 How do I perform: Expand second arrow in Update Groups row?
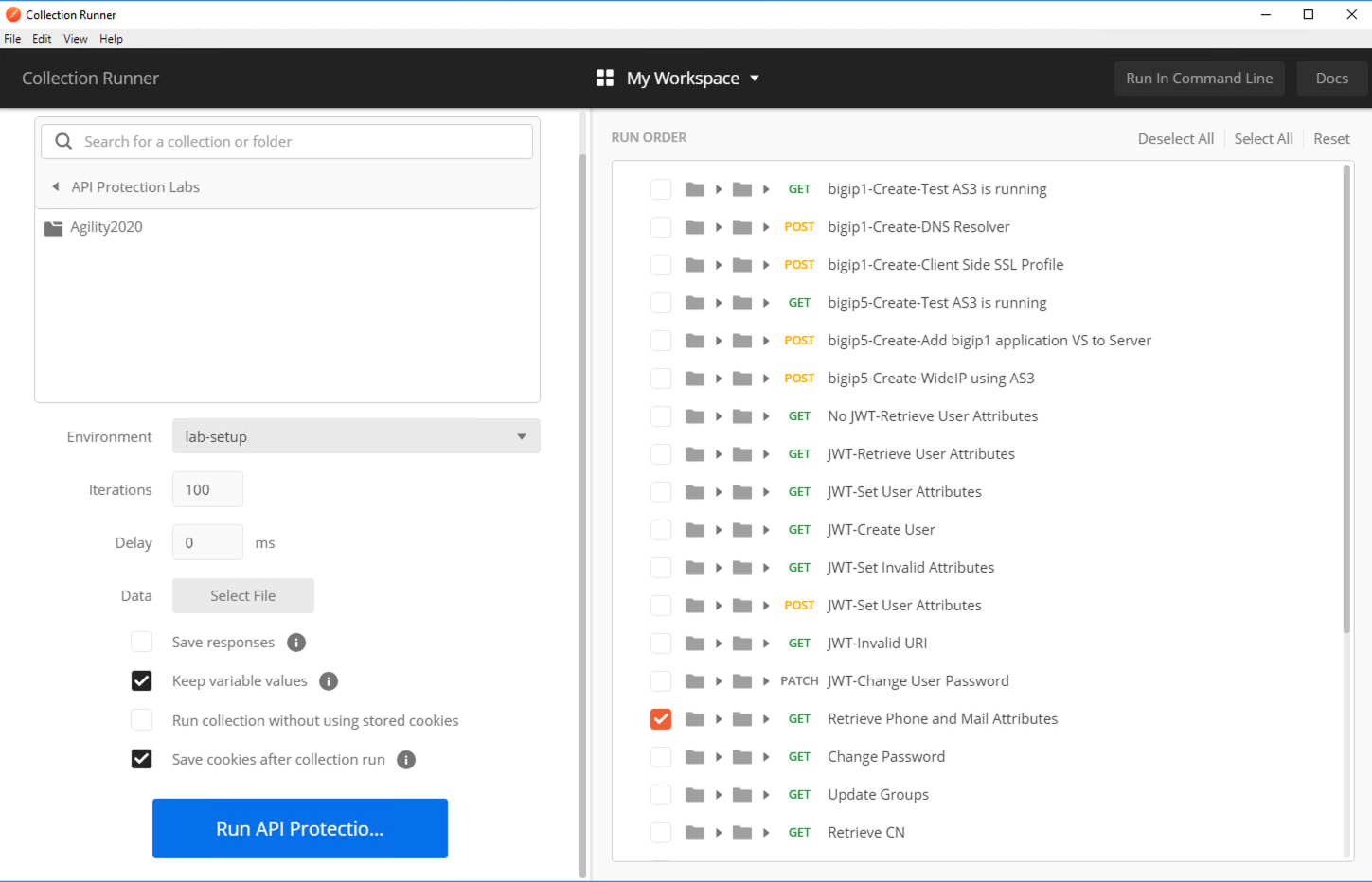coord(766,795)
